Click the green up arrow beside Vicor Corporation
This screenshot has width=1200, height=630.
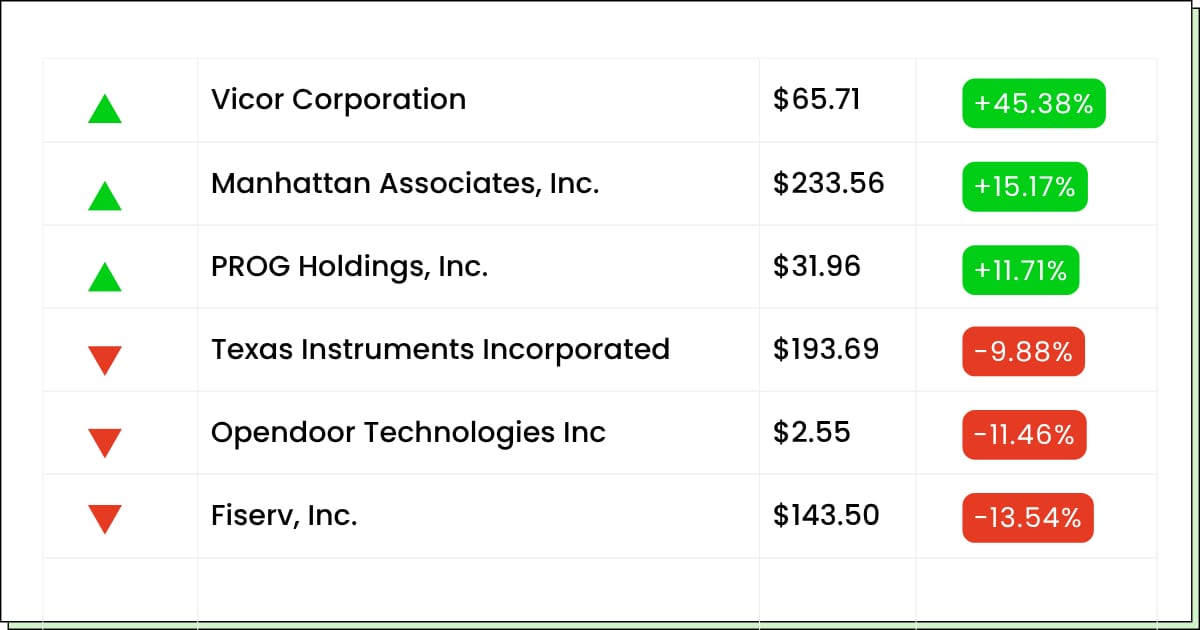pyautogui.click(x=105, y=108)
